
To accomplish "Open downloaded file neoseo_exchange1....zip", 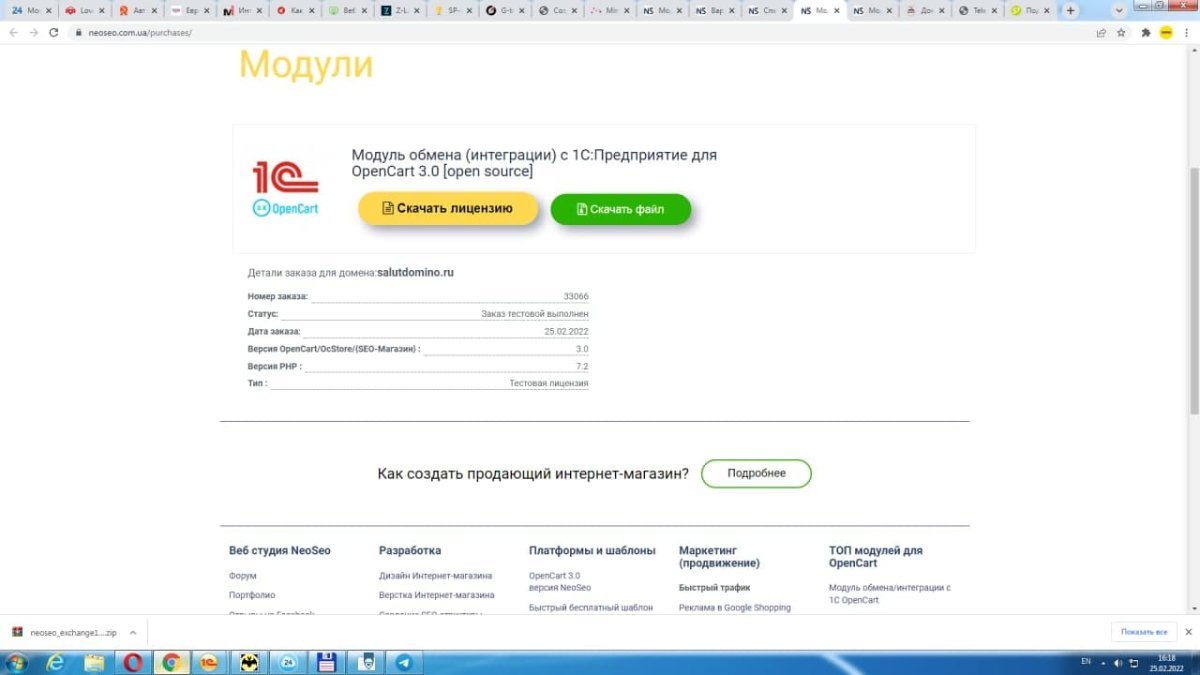I will 66,633.
